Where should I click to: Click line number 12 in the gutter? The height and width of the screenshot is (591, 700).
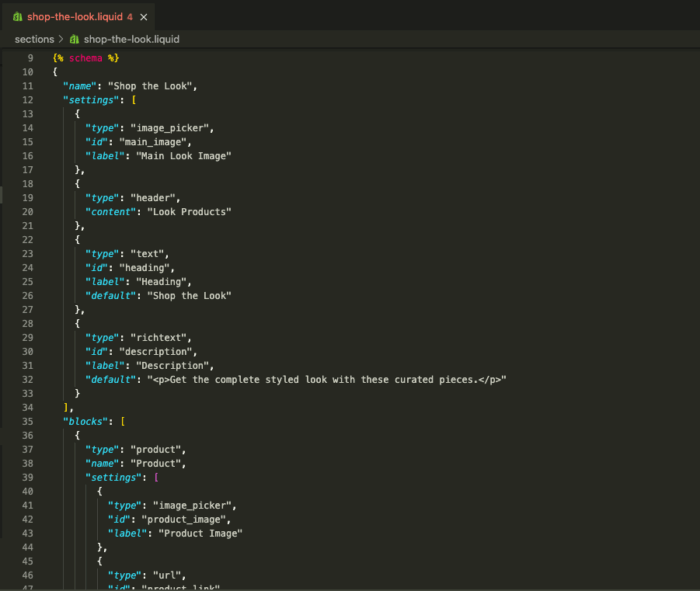[28, 100]
